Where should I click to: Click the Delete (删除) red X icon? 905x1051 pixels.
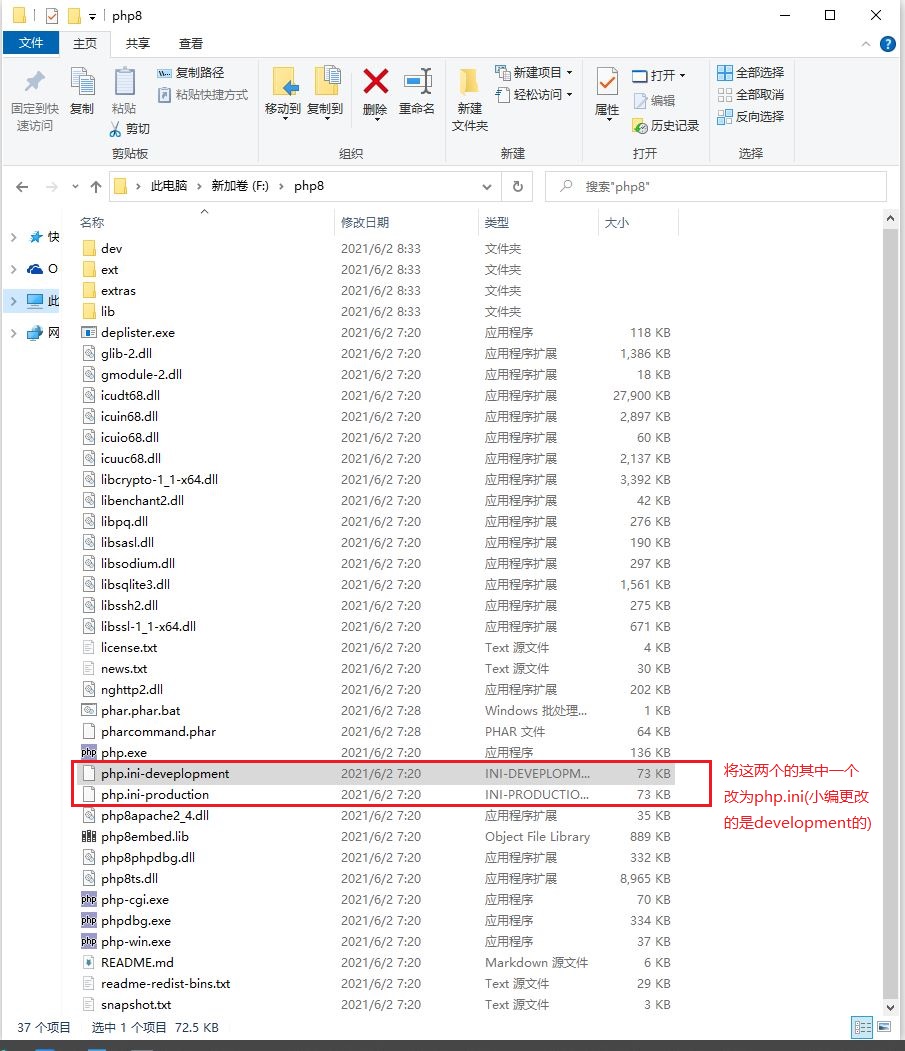[375, 82]
